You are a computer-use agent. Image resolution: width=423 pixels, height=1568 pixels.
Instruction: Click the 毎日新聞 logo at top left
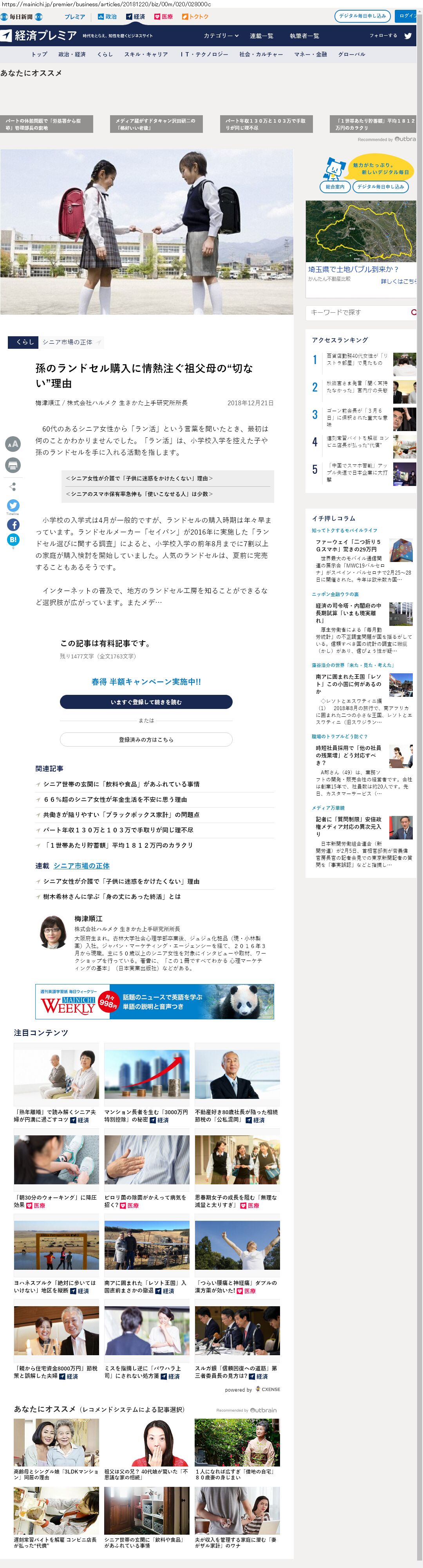(x=22, y=16)
